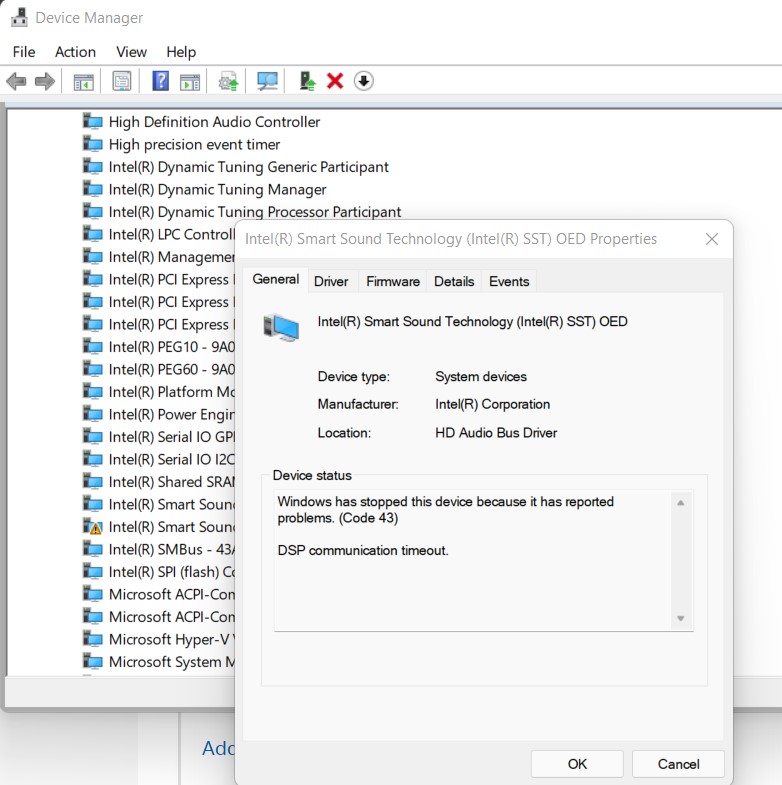782x785 pixels.
Task: Click Scan for hardware changes monitor icon
Action: coord(267,81)
